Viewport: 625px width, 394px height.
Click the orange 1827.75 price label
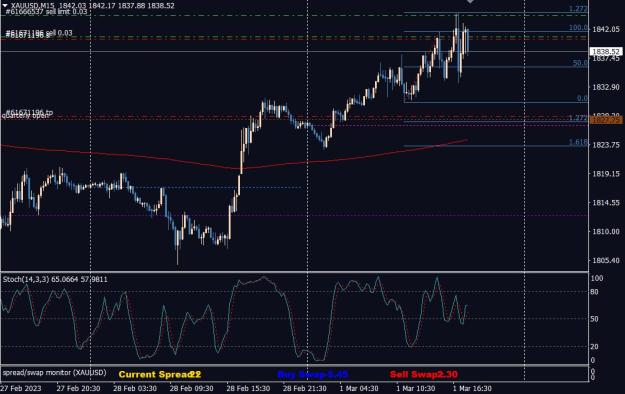606,120
